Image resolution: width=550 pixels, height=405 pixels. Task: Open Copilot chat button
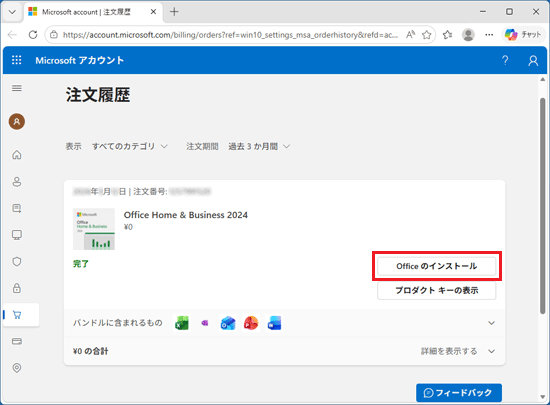coord(523,35)
